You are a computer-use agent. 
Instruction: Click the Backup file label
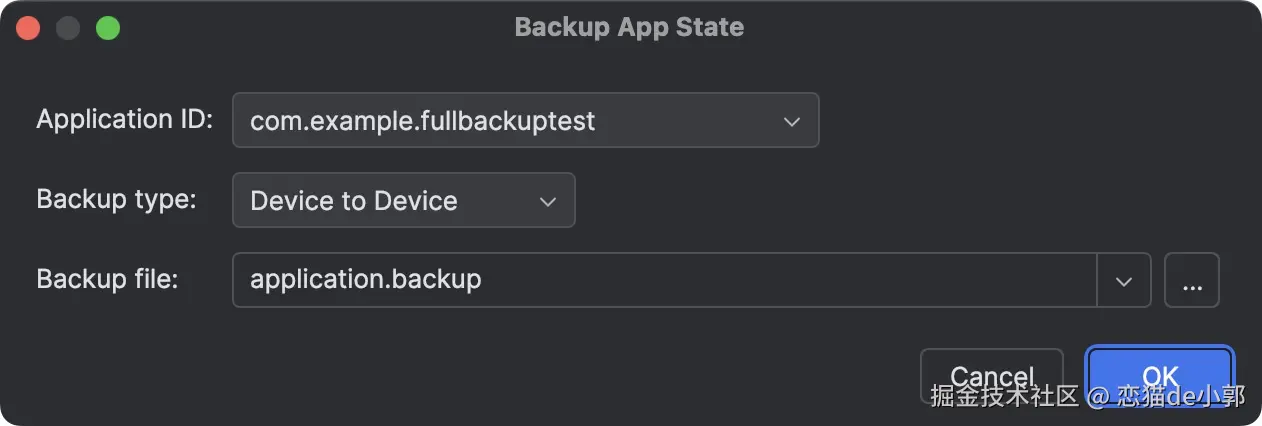(107, 279)
